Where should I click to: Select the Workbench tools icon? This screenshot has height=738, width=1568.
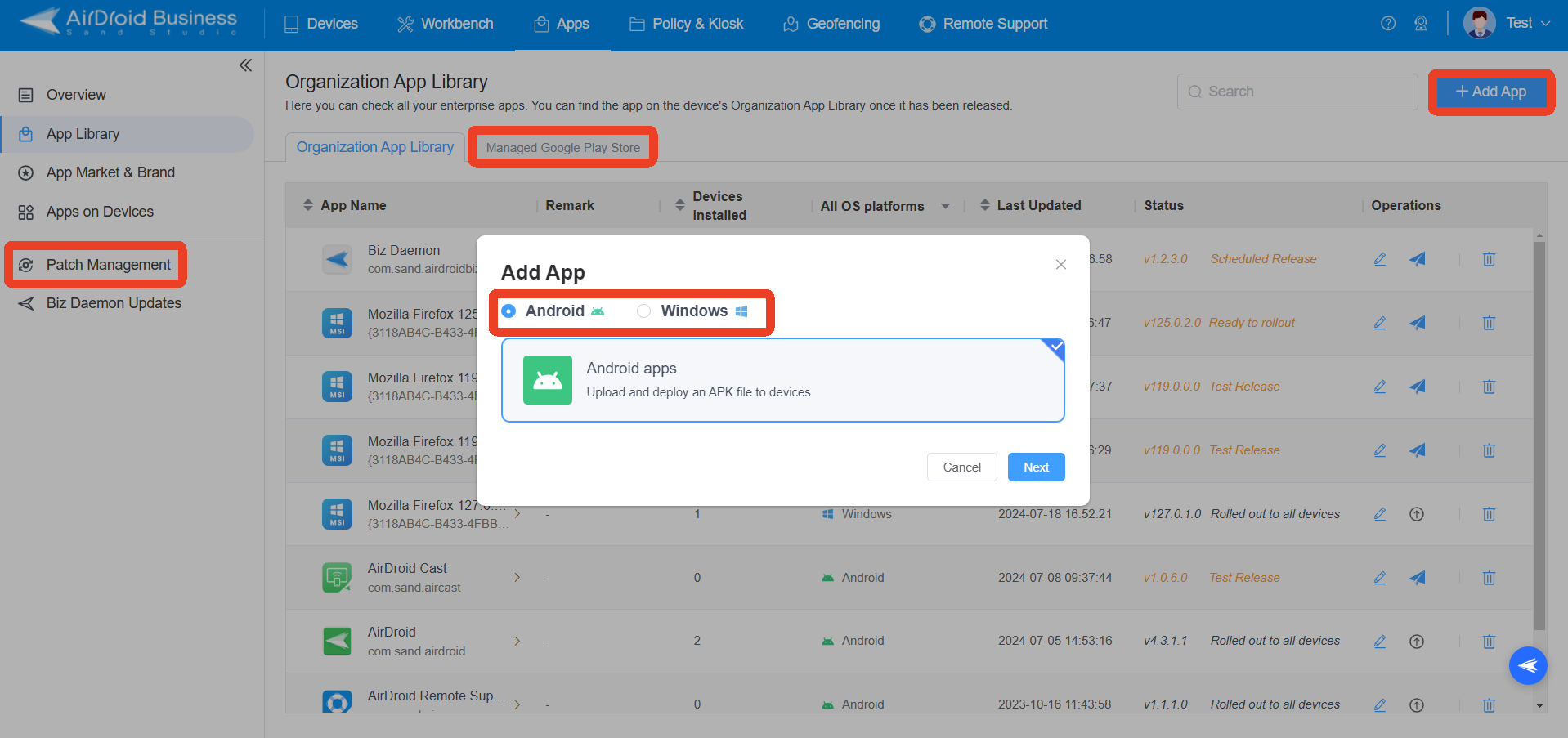[x=405, y=24]
